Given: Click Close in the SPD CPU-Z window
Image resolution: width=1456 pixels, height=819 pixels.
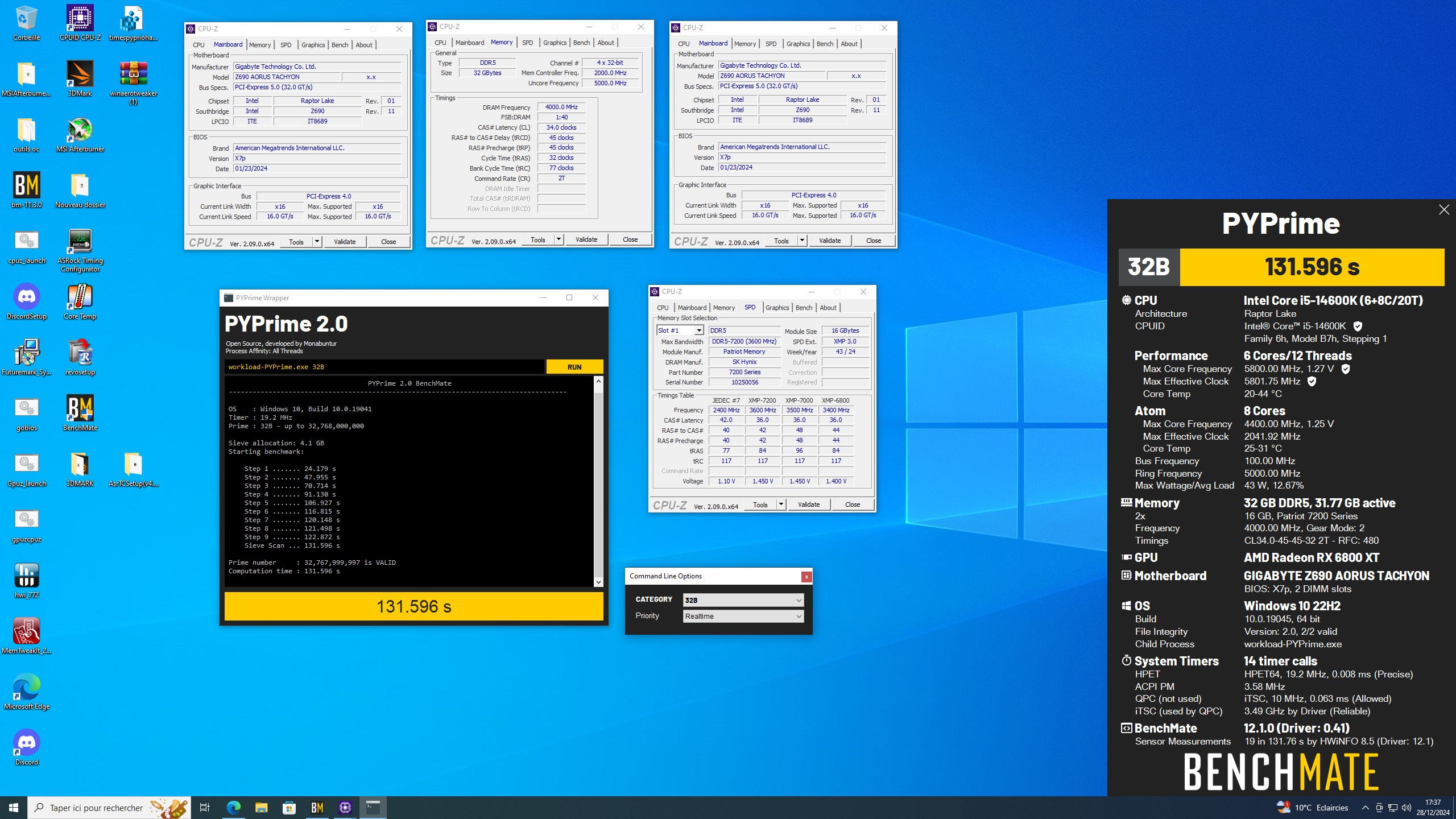Looking at the screenshot, I should (853, 504).
